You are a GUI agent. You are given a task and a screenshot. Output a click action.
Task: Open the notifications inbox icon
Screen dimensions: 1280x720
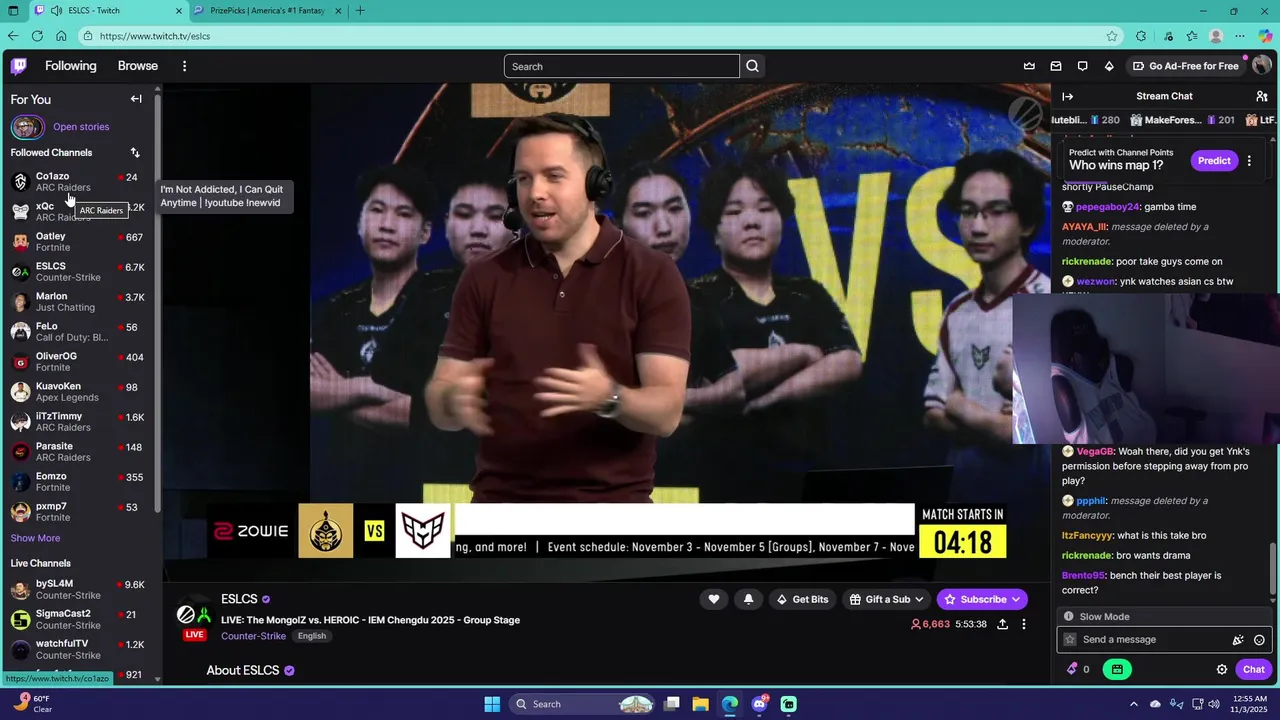click(1056, 66)
